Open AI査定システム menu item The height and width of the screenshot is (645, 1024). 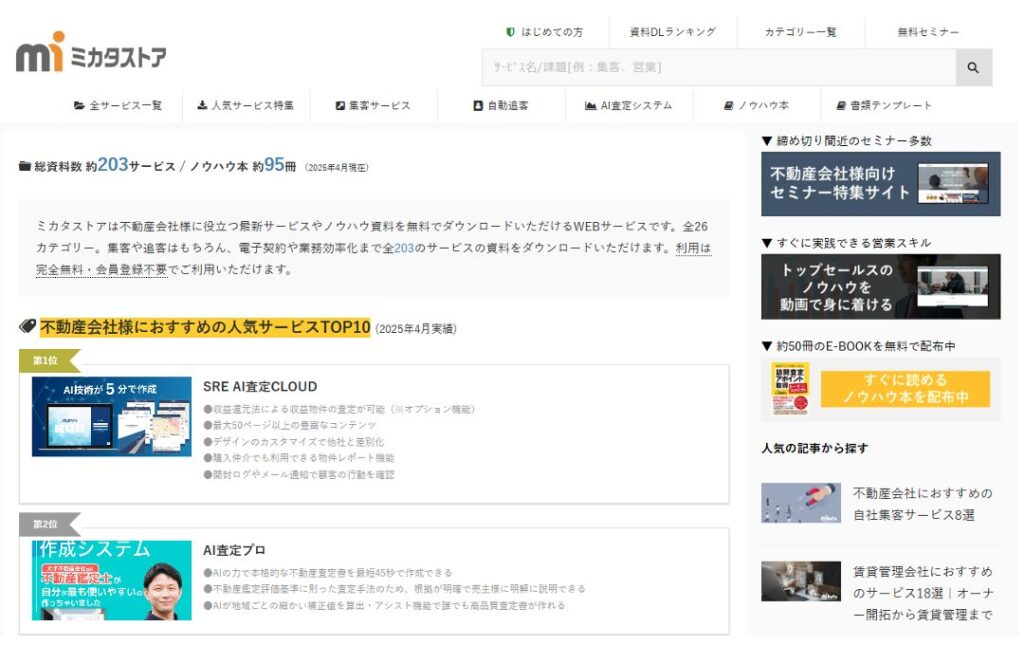(x=636, y=105)
